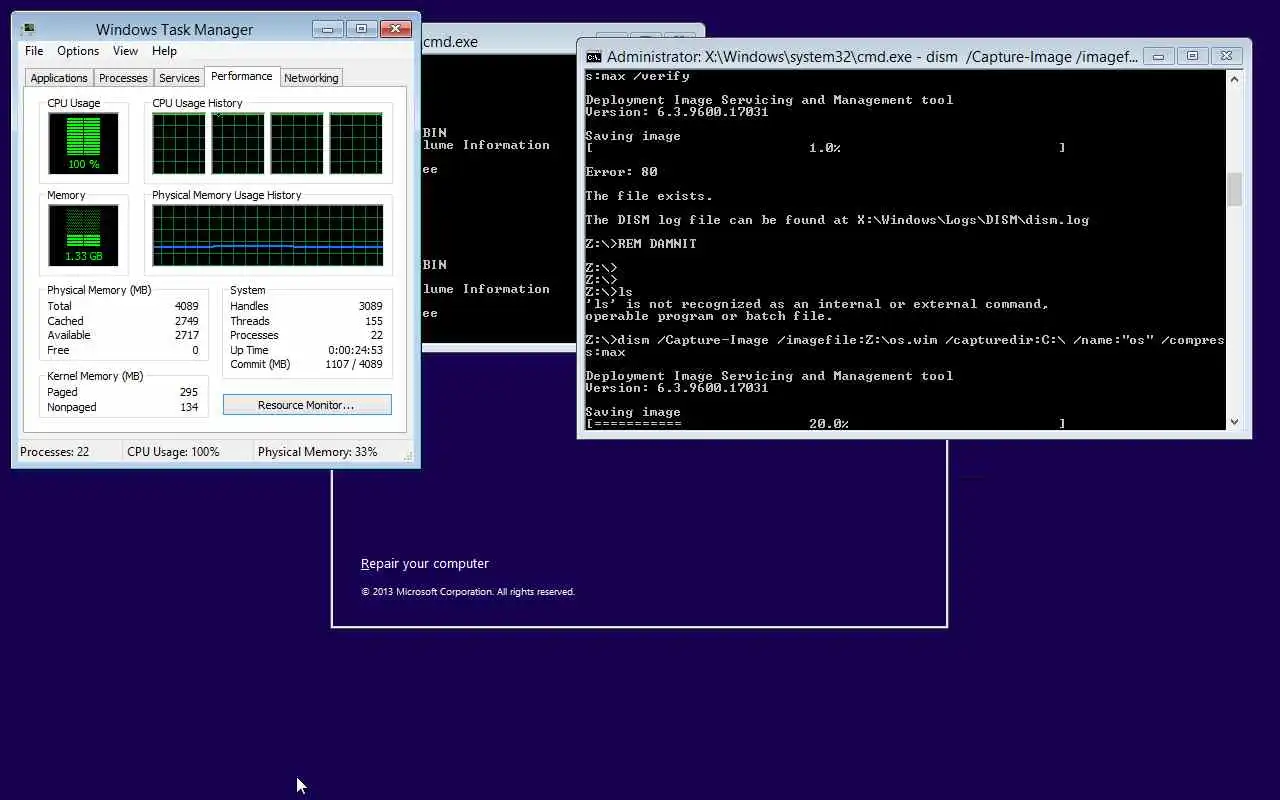
Task: Click the 20.0% saving image progress line
Action: (825, 424)
